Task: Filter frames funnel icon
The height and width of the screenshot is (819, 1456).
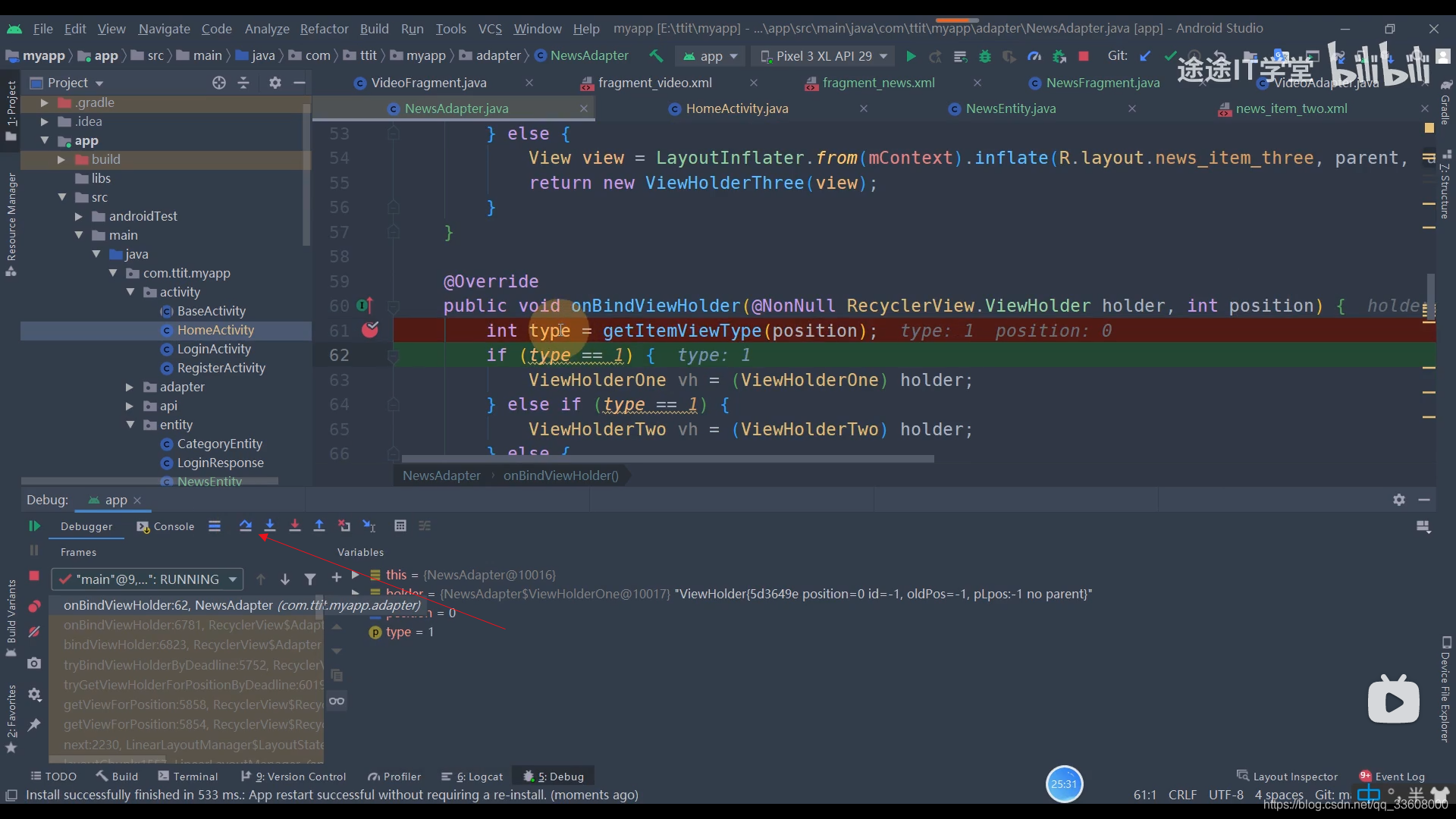Action: pyautogui.click(x=310, y=579)
